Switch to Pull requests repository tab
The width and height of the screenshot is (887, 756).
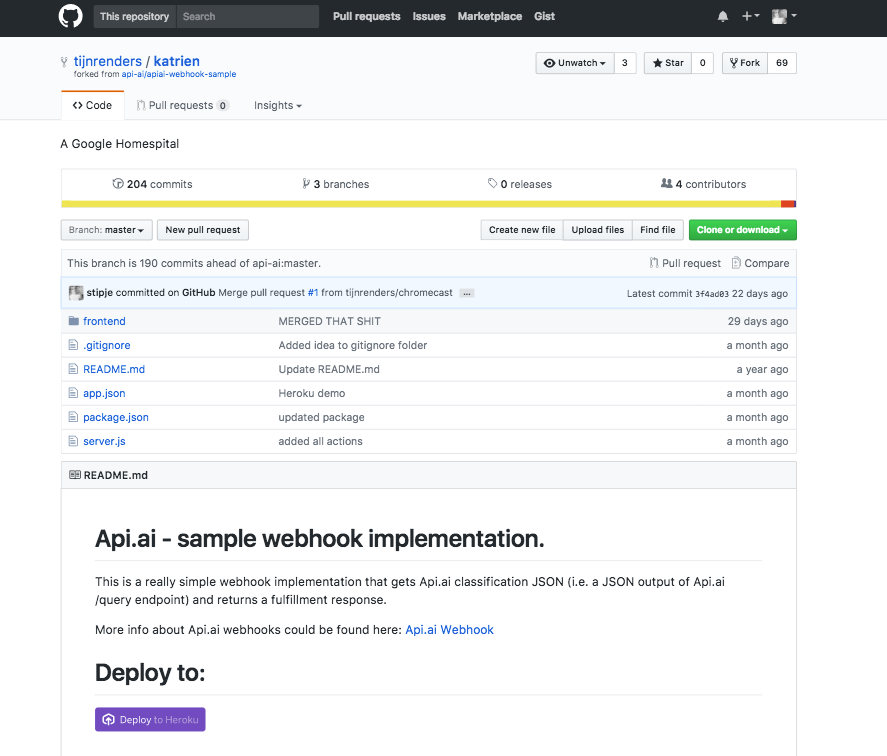click(x=182, y=105)
